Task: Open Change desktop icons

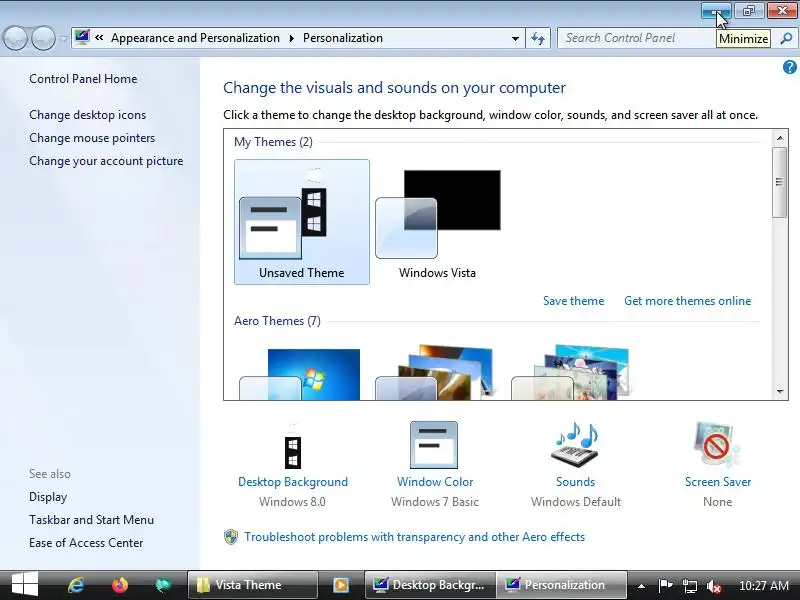Action: [87, 115]
